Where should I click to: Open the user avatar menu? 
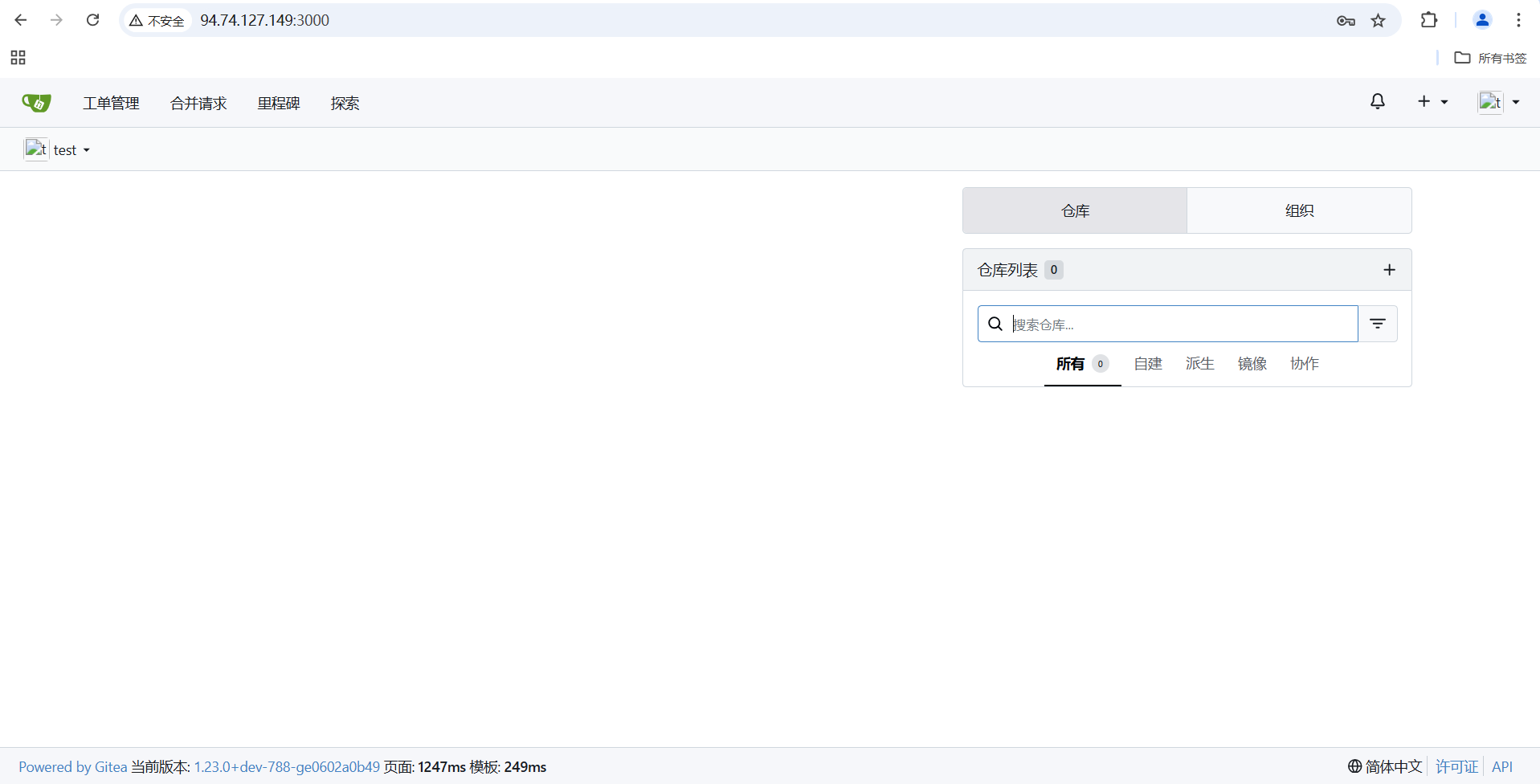click(x=1499, y=102)
